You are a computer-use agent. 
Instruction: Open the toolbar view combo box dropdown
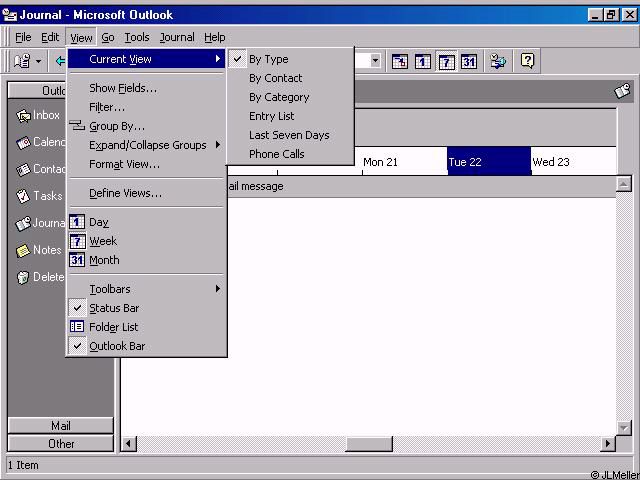tap(375, 62)
